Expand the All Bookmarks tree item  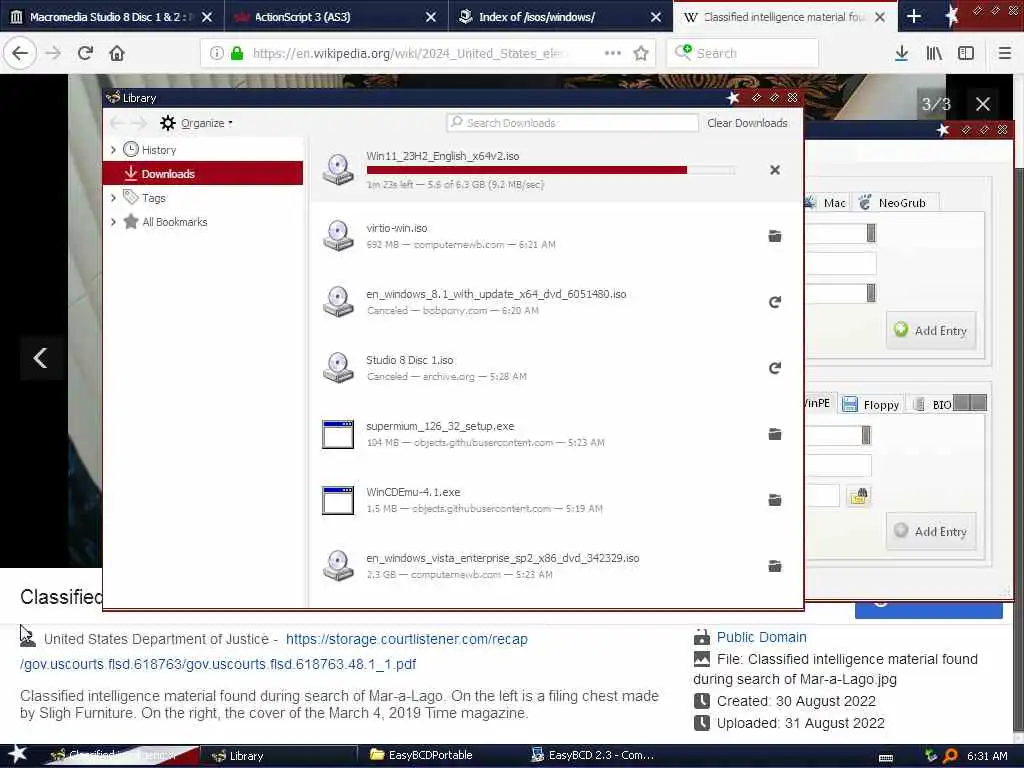tap(114, 221)
